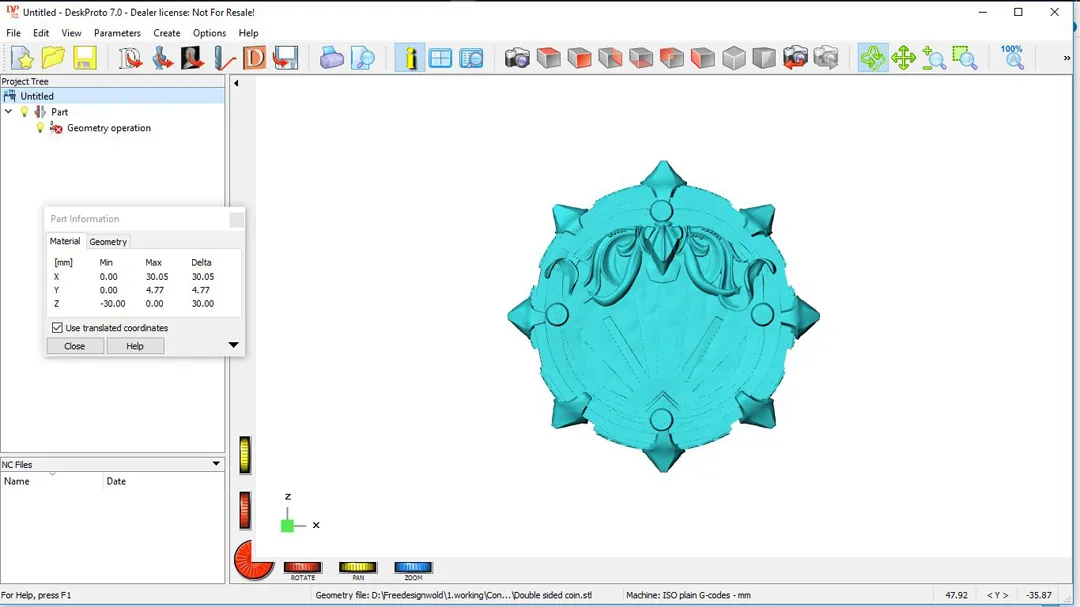Go to next view with gray camera icon
This screenshot has height=607, width=1080.
(826, 58)
